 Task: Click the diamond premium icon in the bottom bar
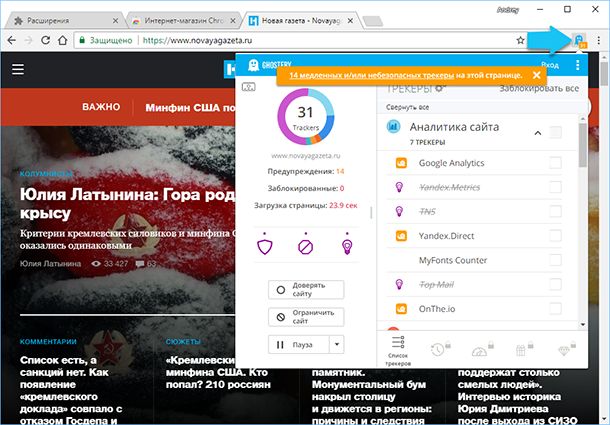coord(565,349)
